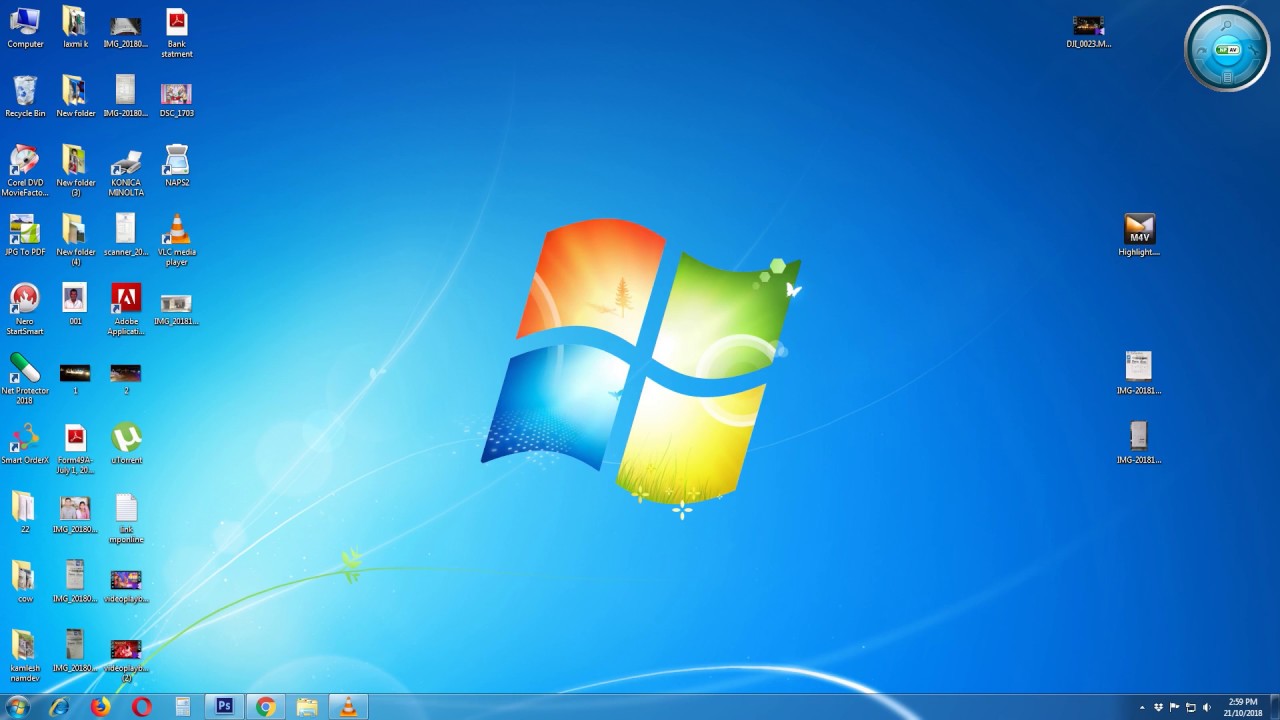
Task: Open the KONICA MINOLTA printer shortcut
Action: click(126, 171)
